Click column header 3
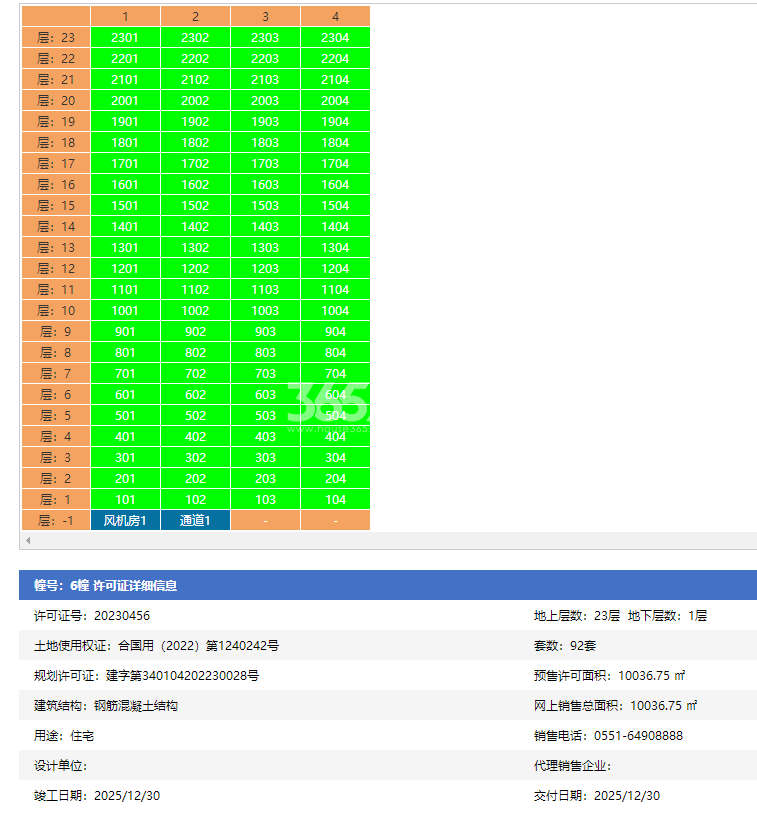The image size is (757, 814). point(265,17)
